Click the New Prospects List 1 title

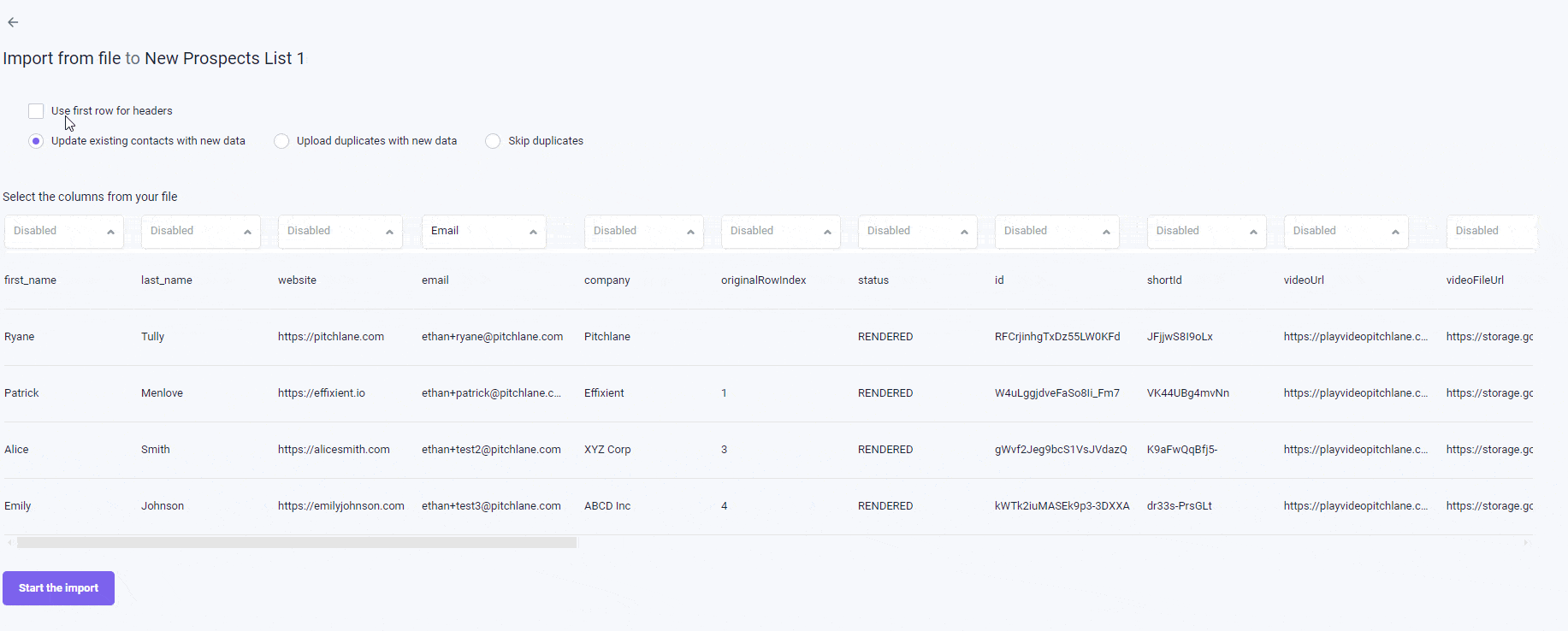(x=225, y=58)
